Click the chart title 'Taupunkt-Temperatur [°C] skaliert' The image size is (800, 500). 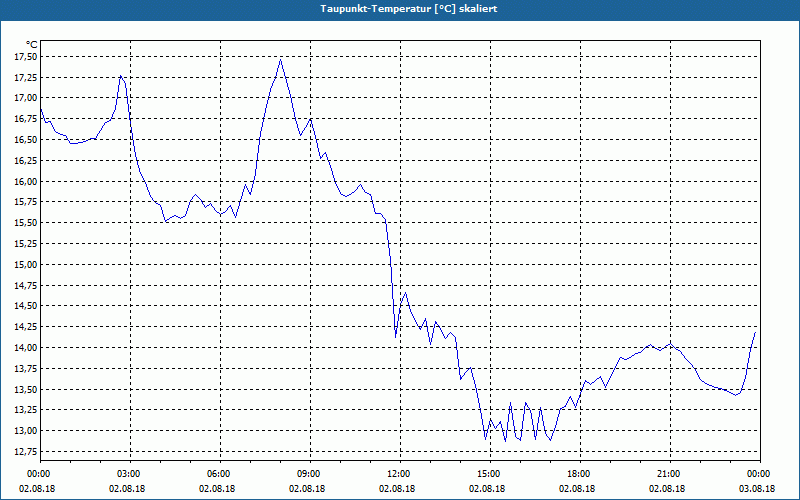tap(408, 9)
